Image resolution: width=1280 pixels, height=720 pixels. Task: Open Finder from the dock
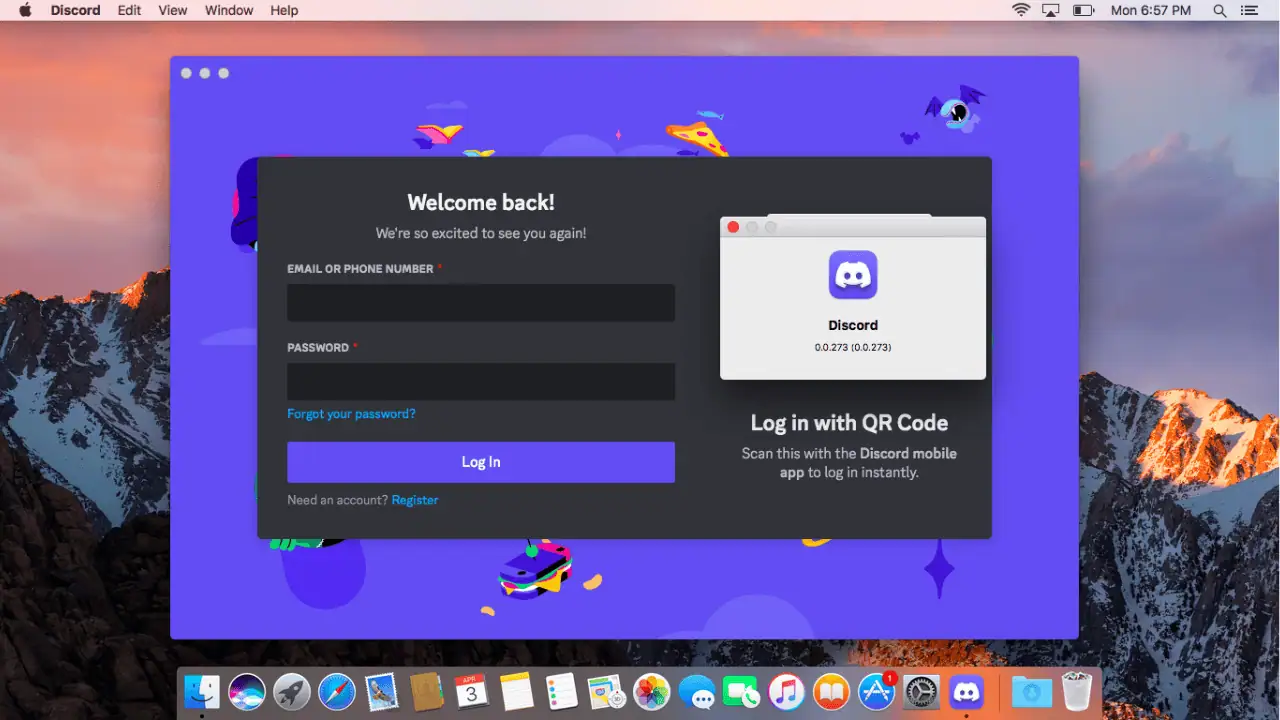(x=202, y=691)
